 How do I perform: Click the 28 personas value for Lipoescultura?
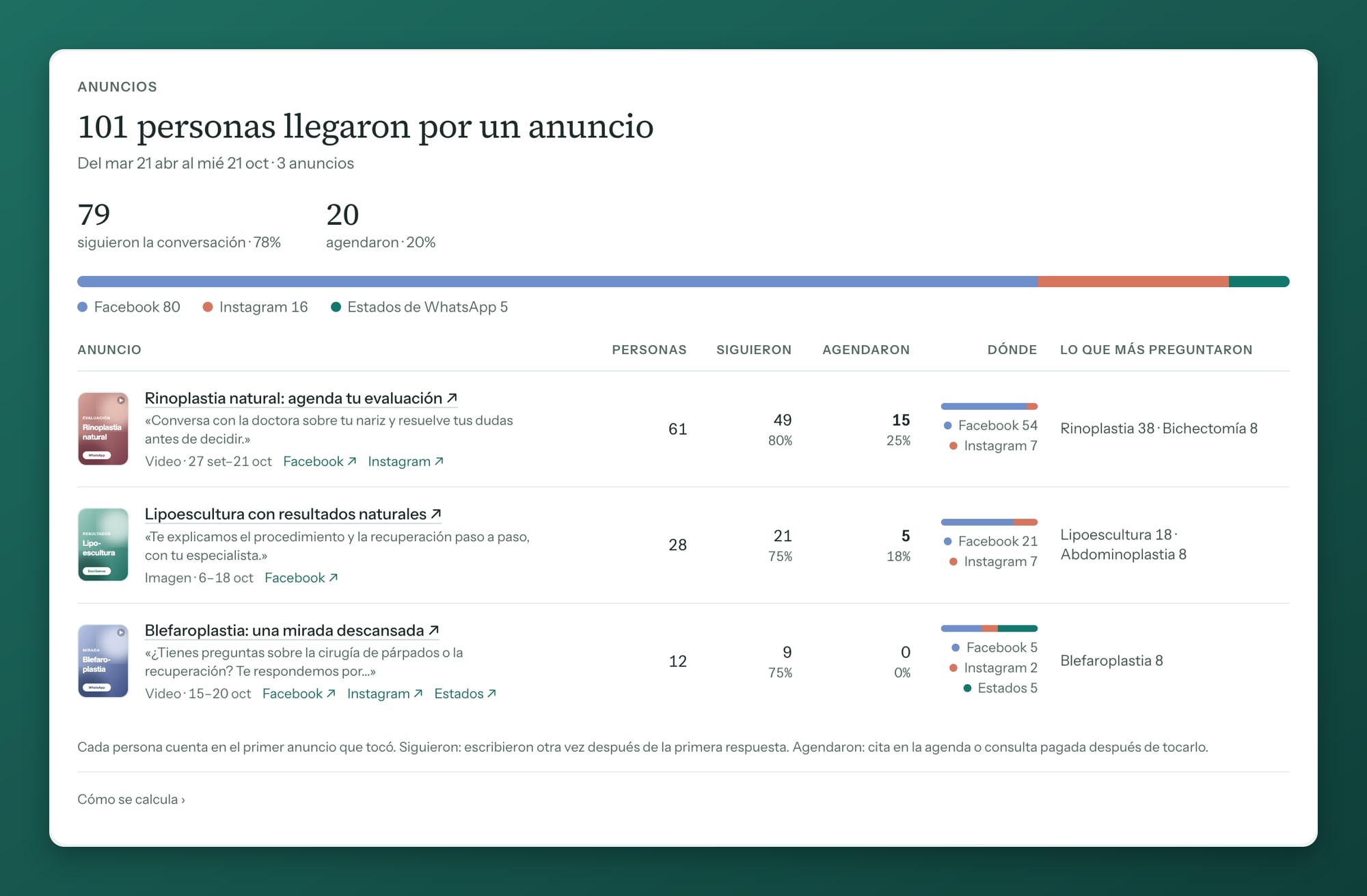[x=677, y=545]
